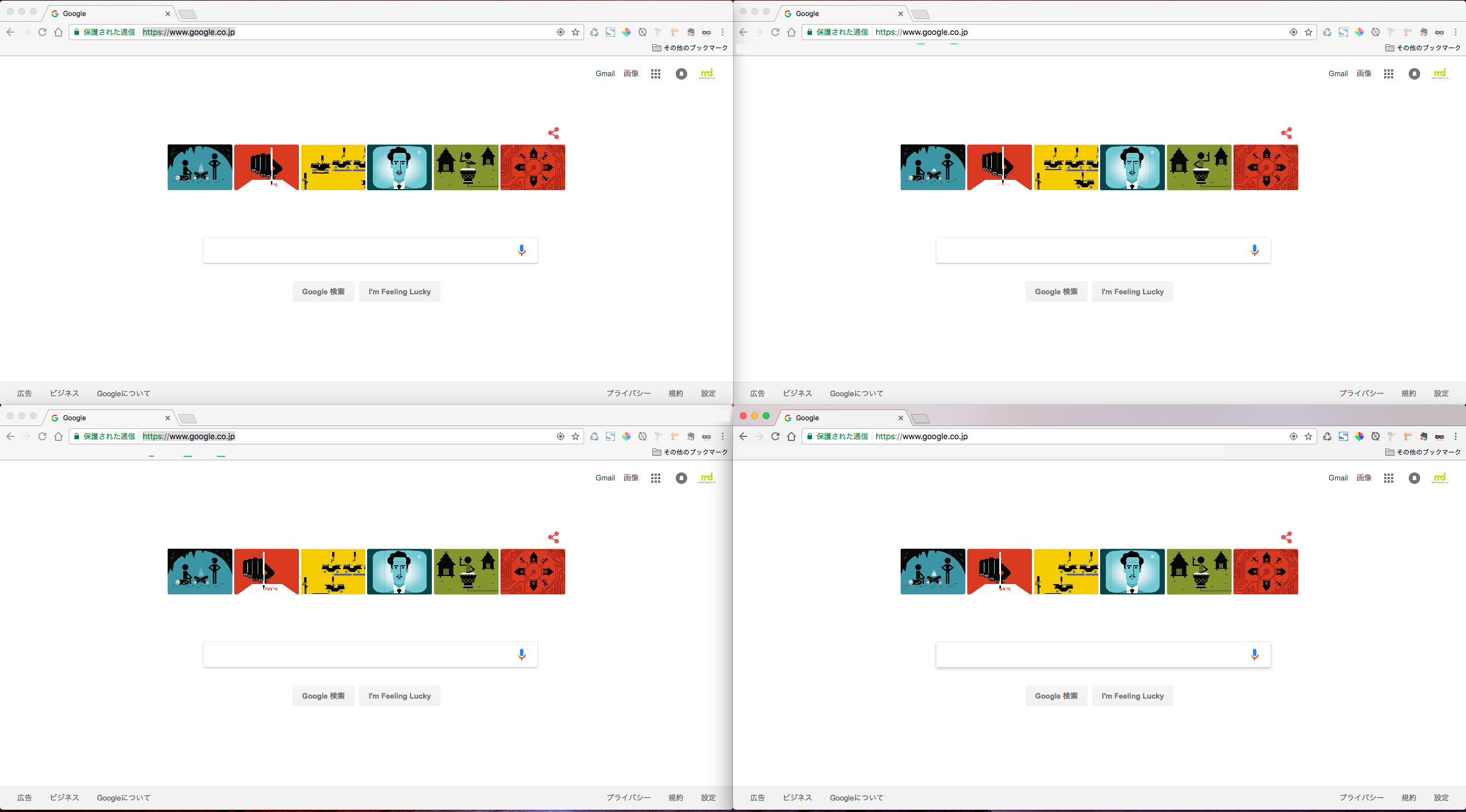Click I'm Feeling Lucky in the top-right window
The height and width of the screenshot is (812, 1466).
click(1133, 291)
